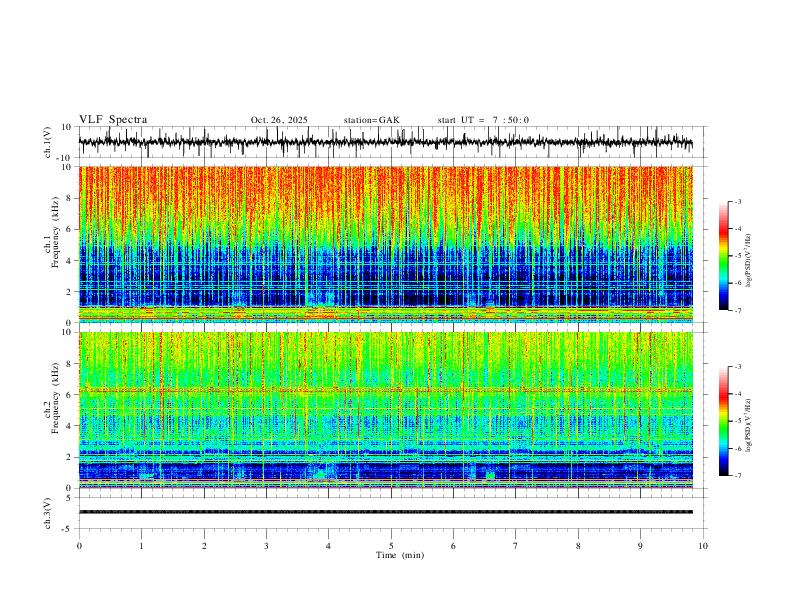Image resolution: width=792 pixels, height=612 pixels.
Task: Click time axis tick label "0"
Action: pos(79,546)
